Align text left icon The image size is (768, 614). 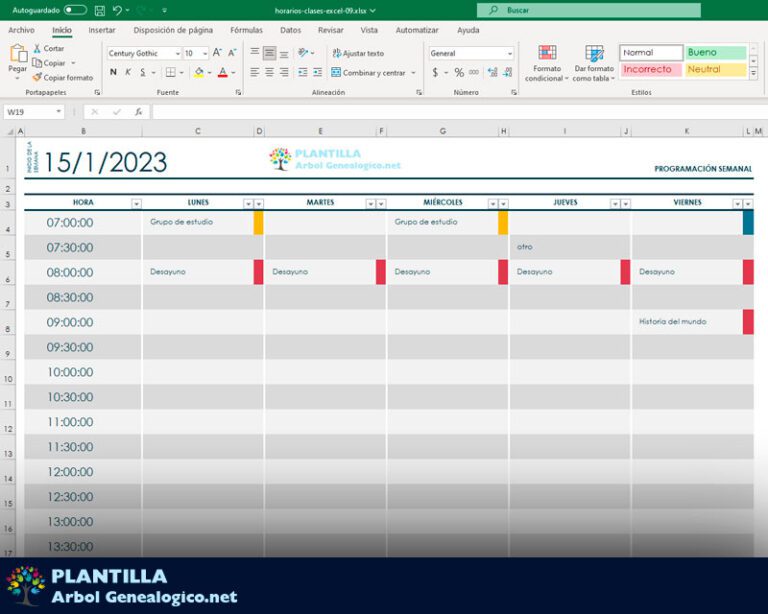[x=255, y=72]
